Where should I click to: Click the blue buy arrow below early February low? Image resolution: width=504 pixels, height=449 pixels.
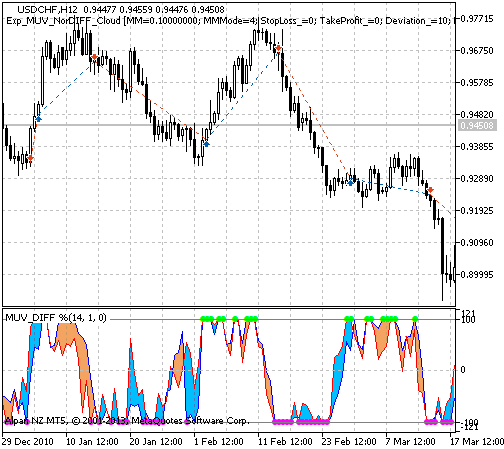click(x=206, y=144)
